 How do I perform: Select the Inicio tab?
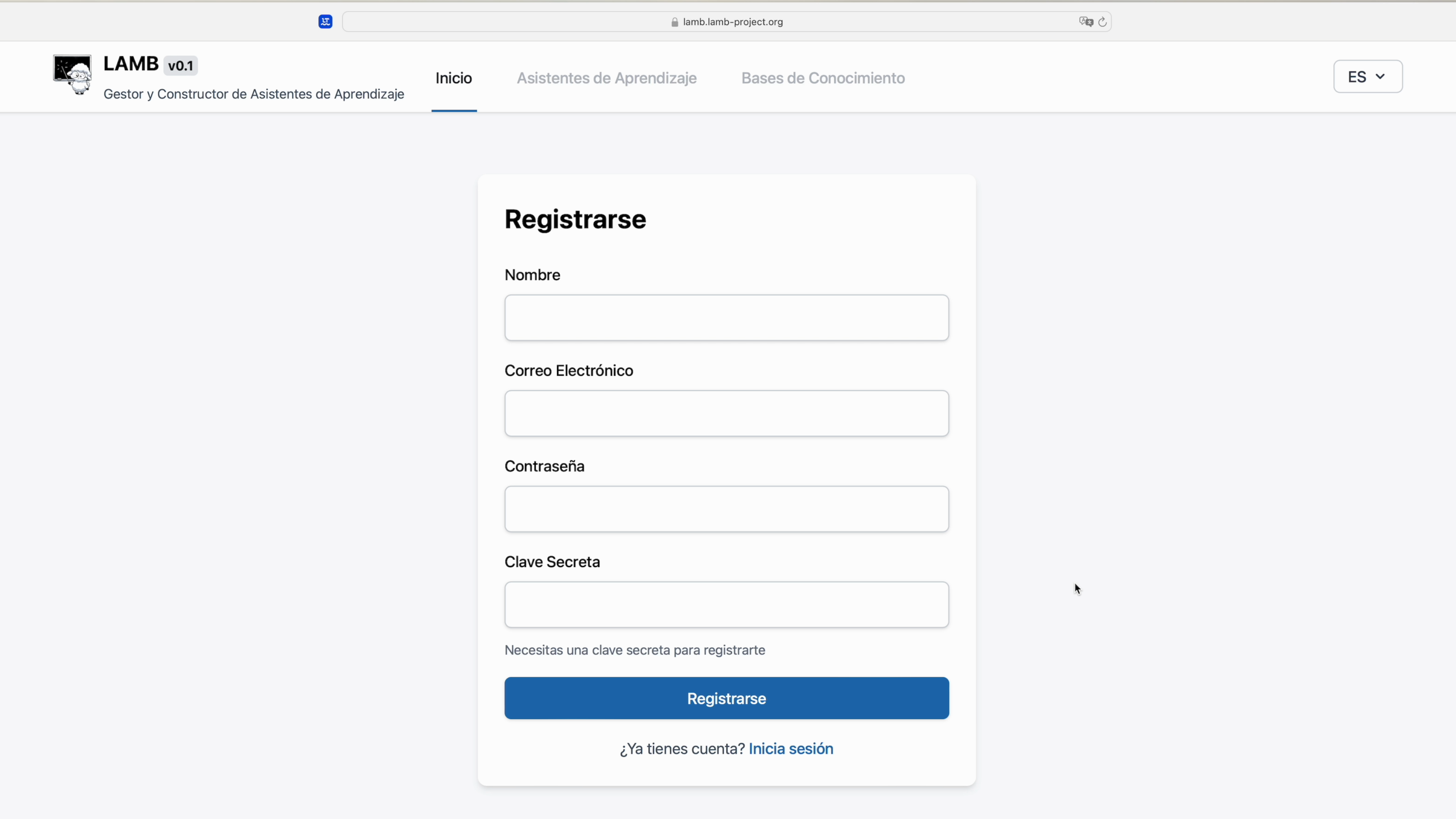point(453,78)
